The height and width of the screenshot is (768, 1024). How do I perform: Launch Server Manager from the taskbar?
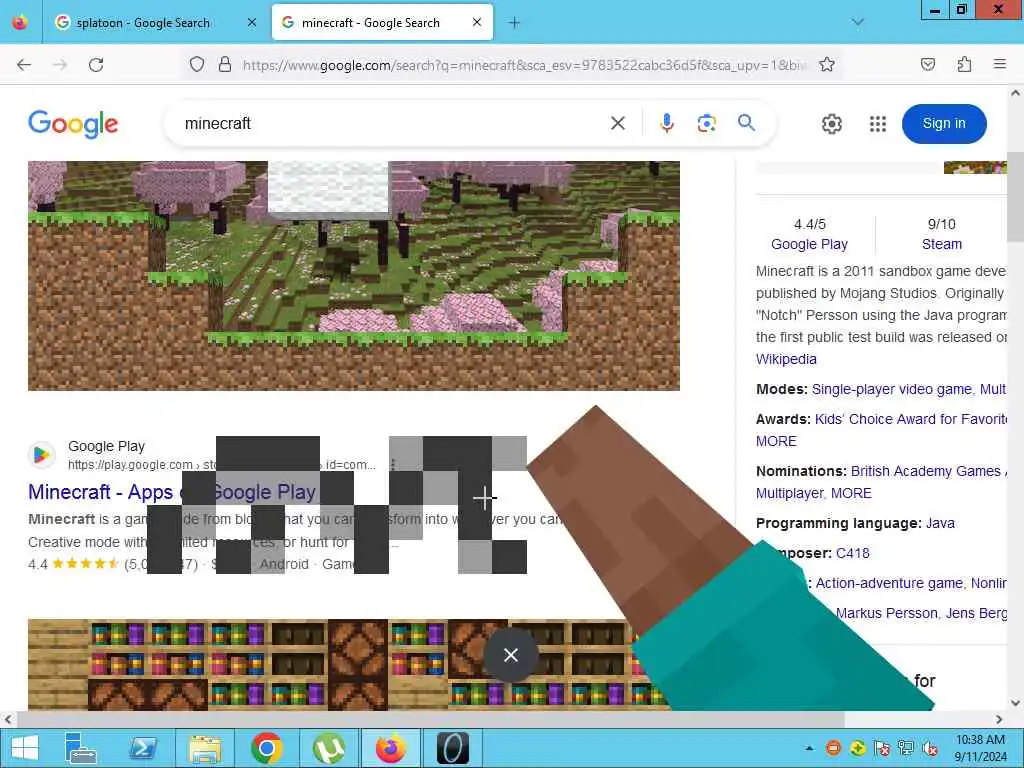[x=80, y=748]
